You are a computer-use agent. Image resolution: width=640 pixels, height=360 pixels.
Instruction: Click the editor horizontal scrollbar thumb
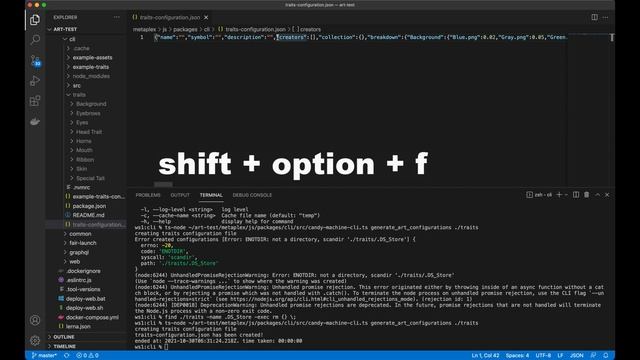point(163,184)
